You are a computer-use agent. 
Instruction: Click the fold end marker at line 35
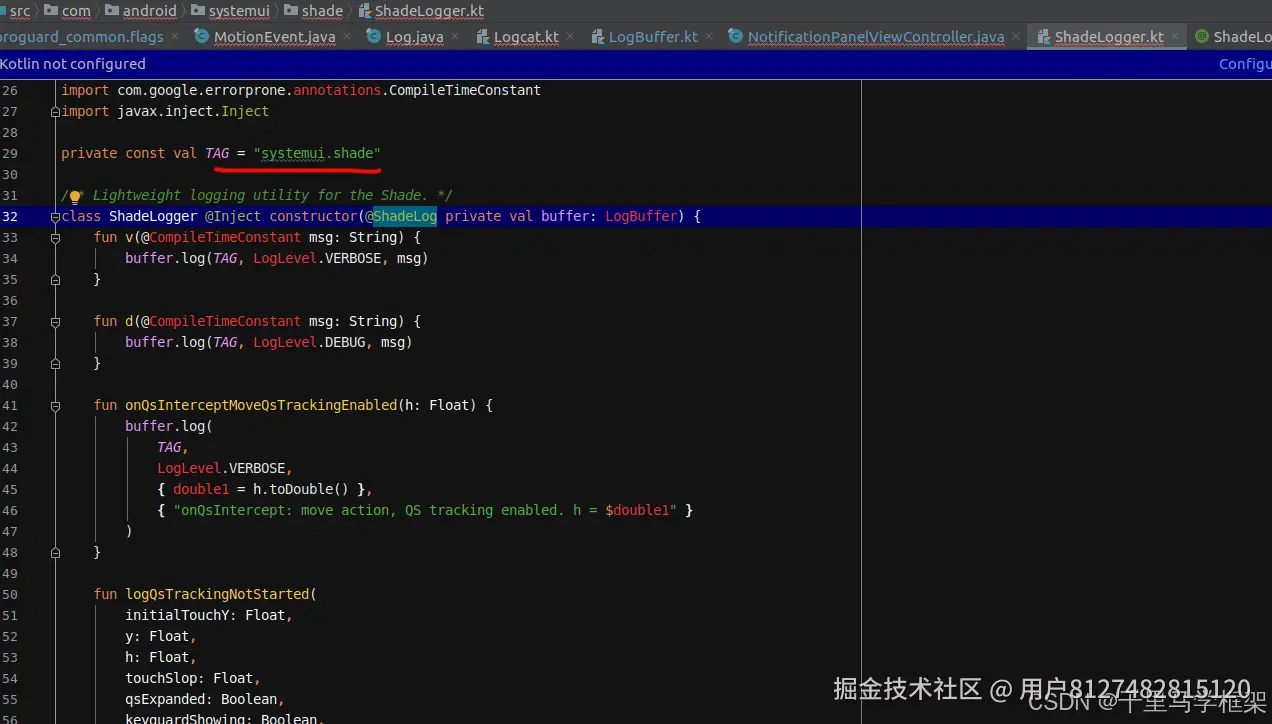(x=55, y=280)
